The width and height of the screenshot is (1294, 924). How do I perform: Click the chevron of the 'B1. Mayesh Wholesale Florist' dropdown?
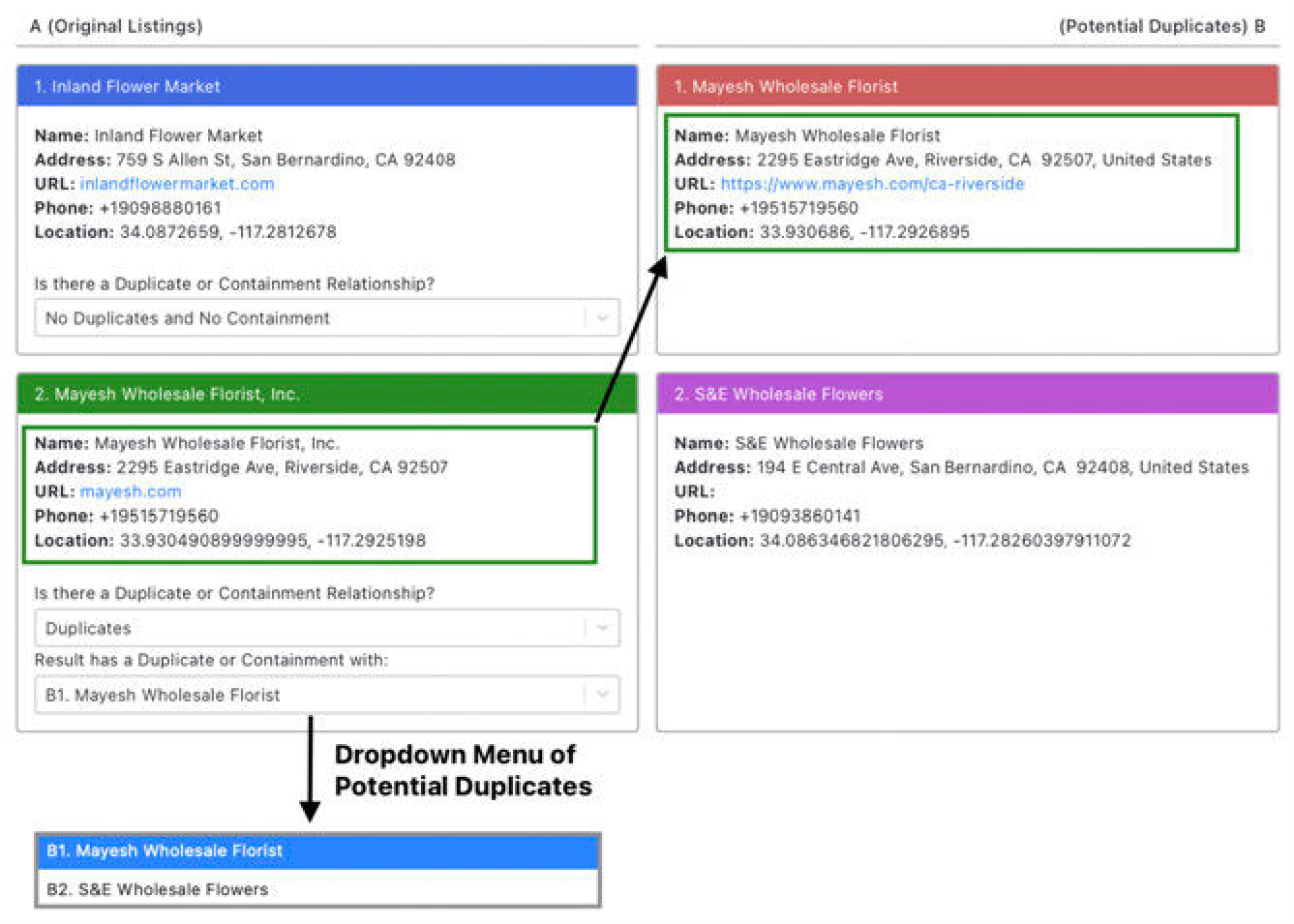(602, 695)
